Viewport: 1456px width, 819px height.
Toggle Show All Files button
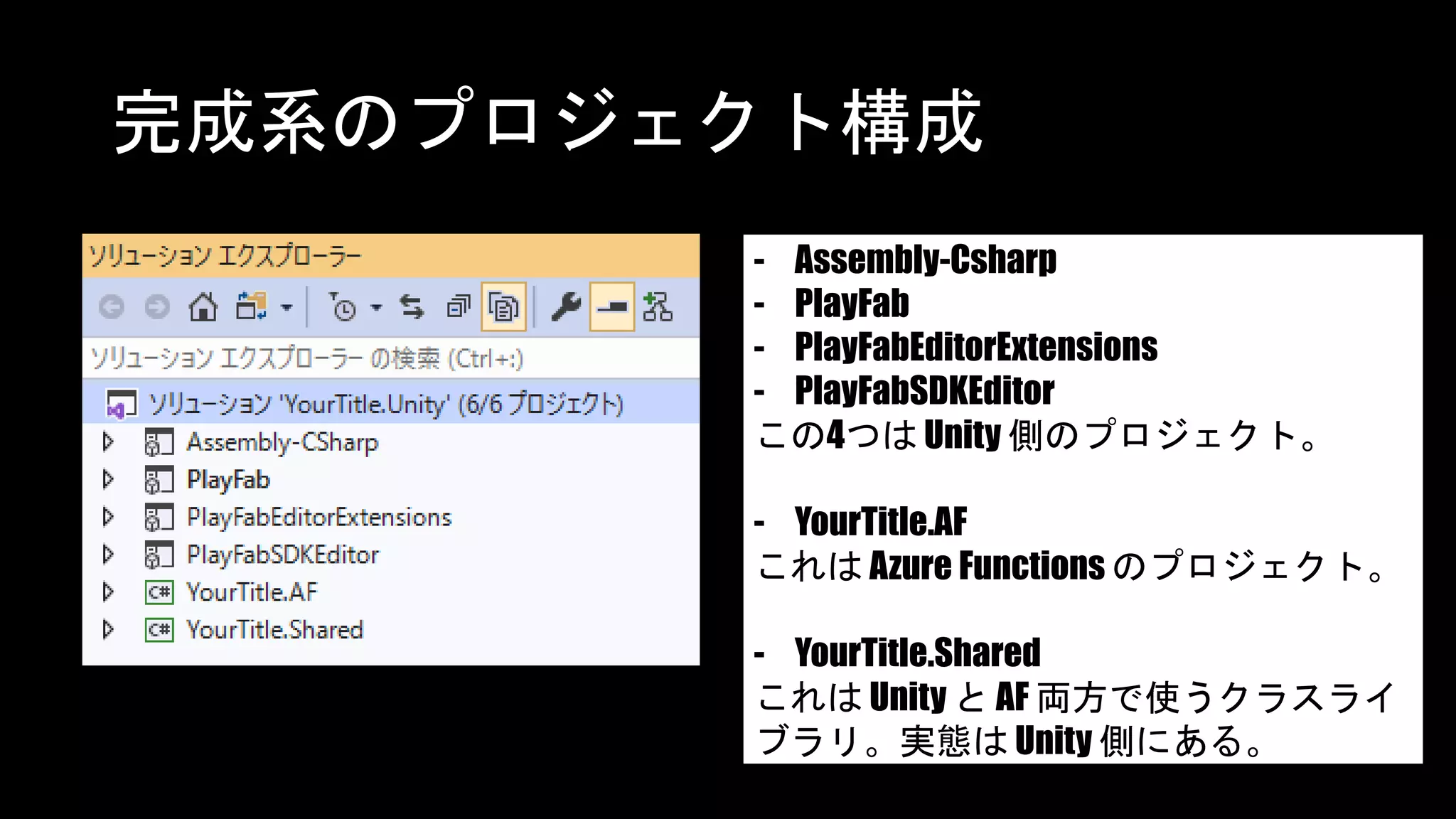tap(503, 307)
